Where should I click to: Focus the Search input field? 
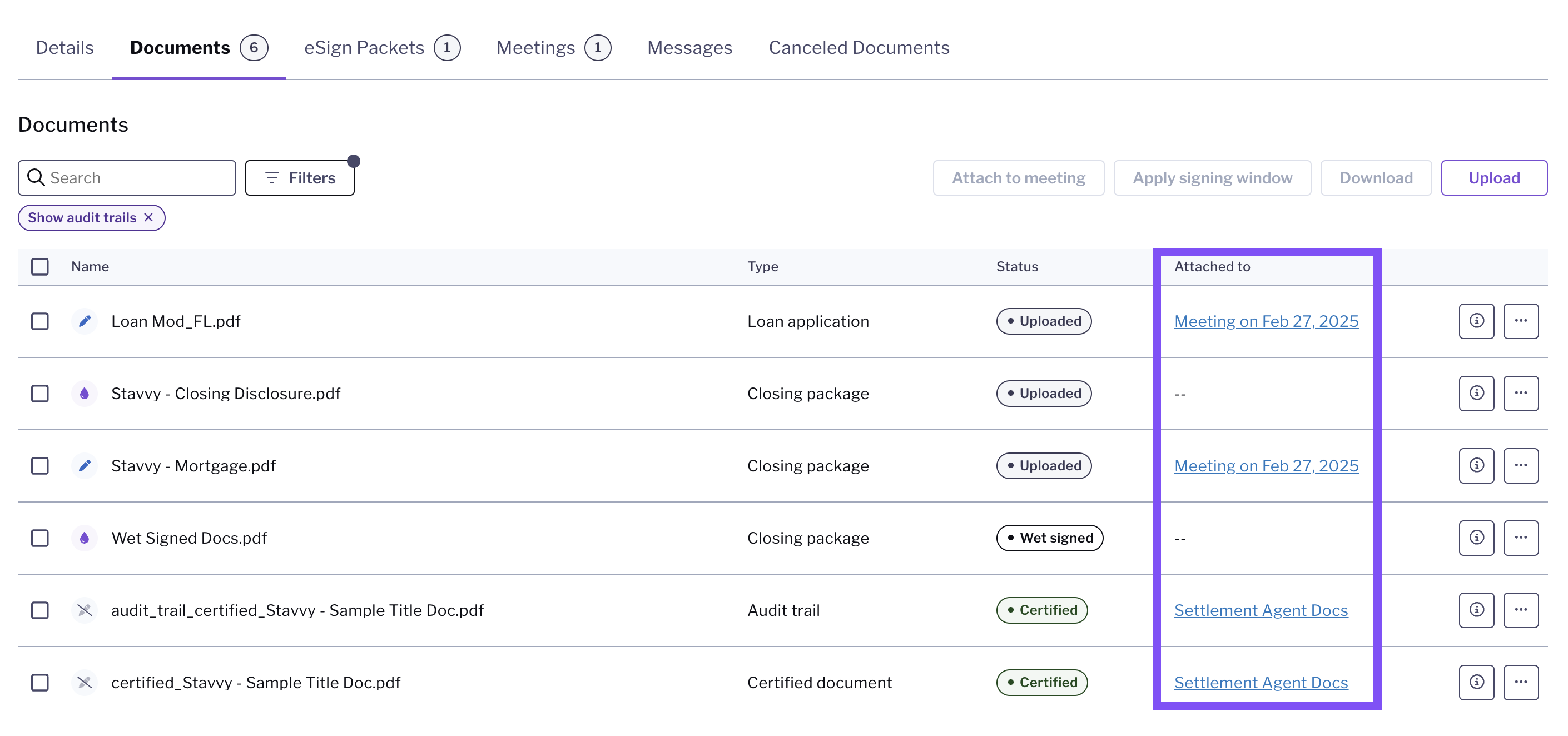coord(127,178)
